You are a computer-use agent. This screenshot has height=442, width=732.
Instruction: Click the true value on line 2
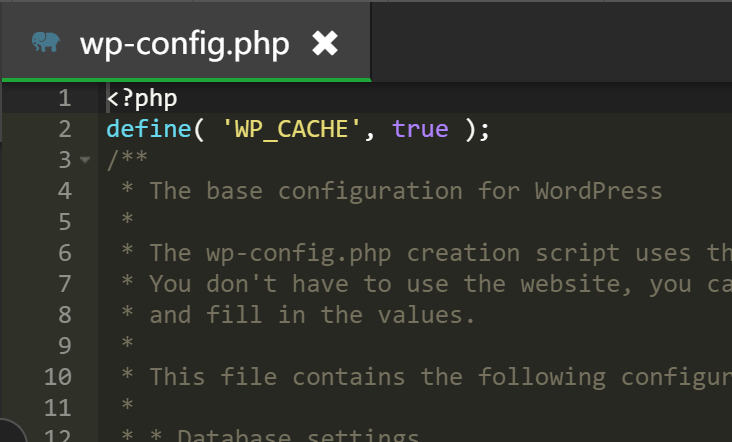(x=420, y=129)
